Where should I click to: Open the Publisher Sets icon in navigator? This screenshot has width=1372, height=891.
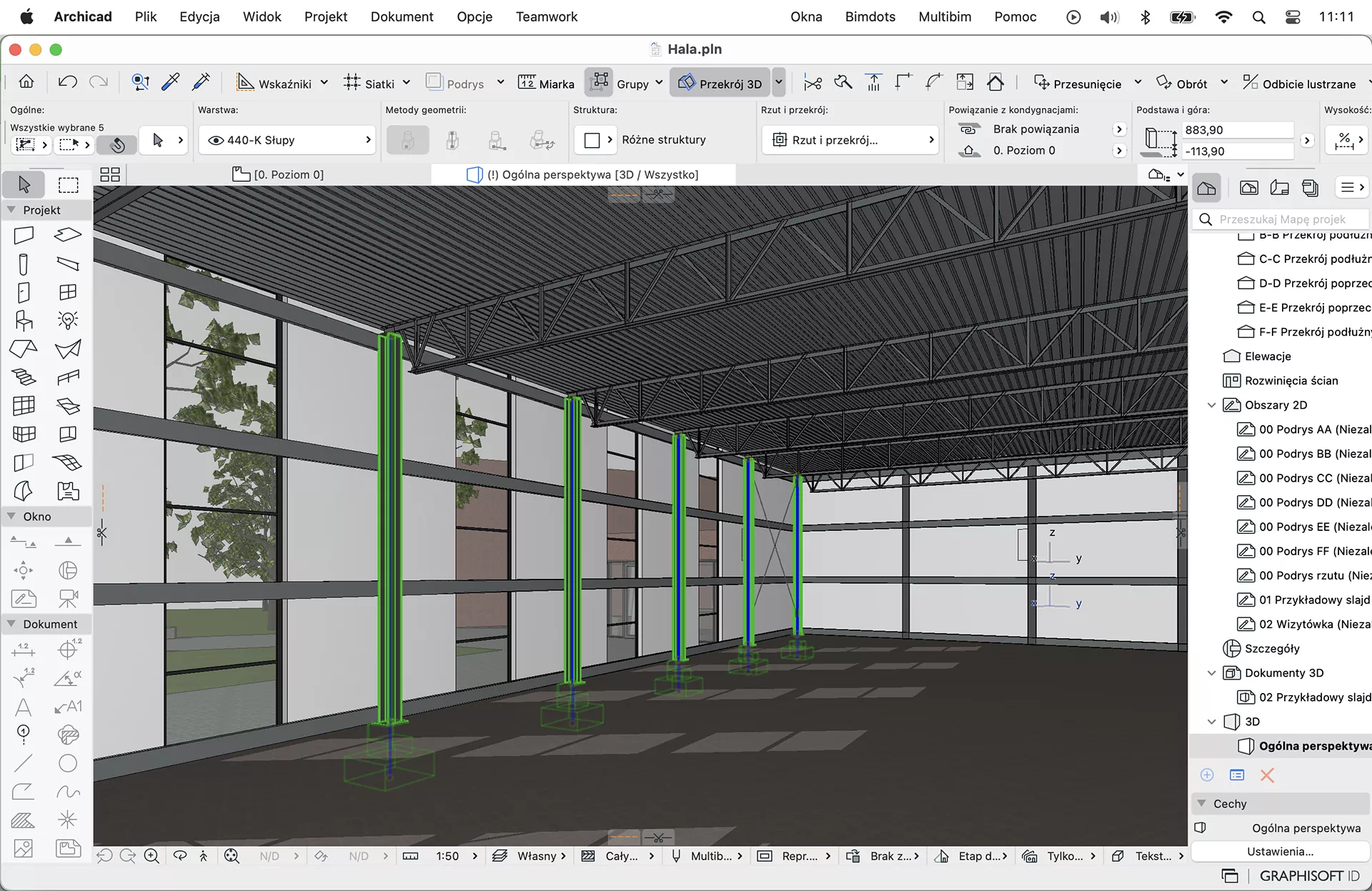tap(1311, 188)
